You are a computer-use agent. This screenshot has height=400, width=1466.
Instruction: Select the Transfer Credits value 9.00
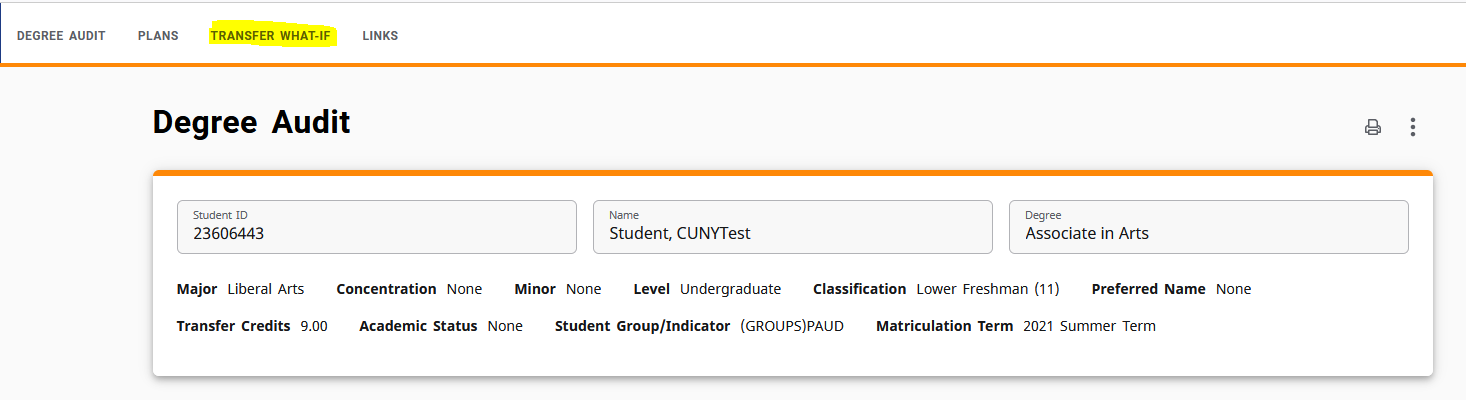coord(314,326)
